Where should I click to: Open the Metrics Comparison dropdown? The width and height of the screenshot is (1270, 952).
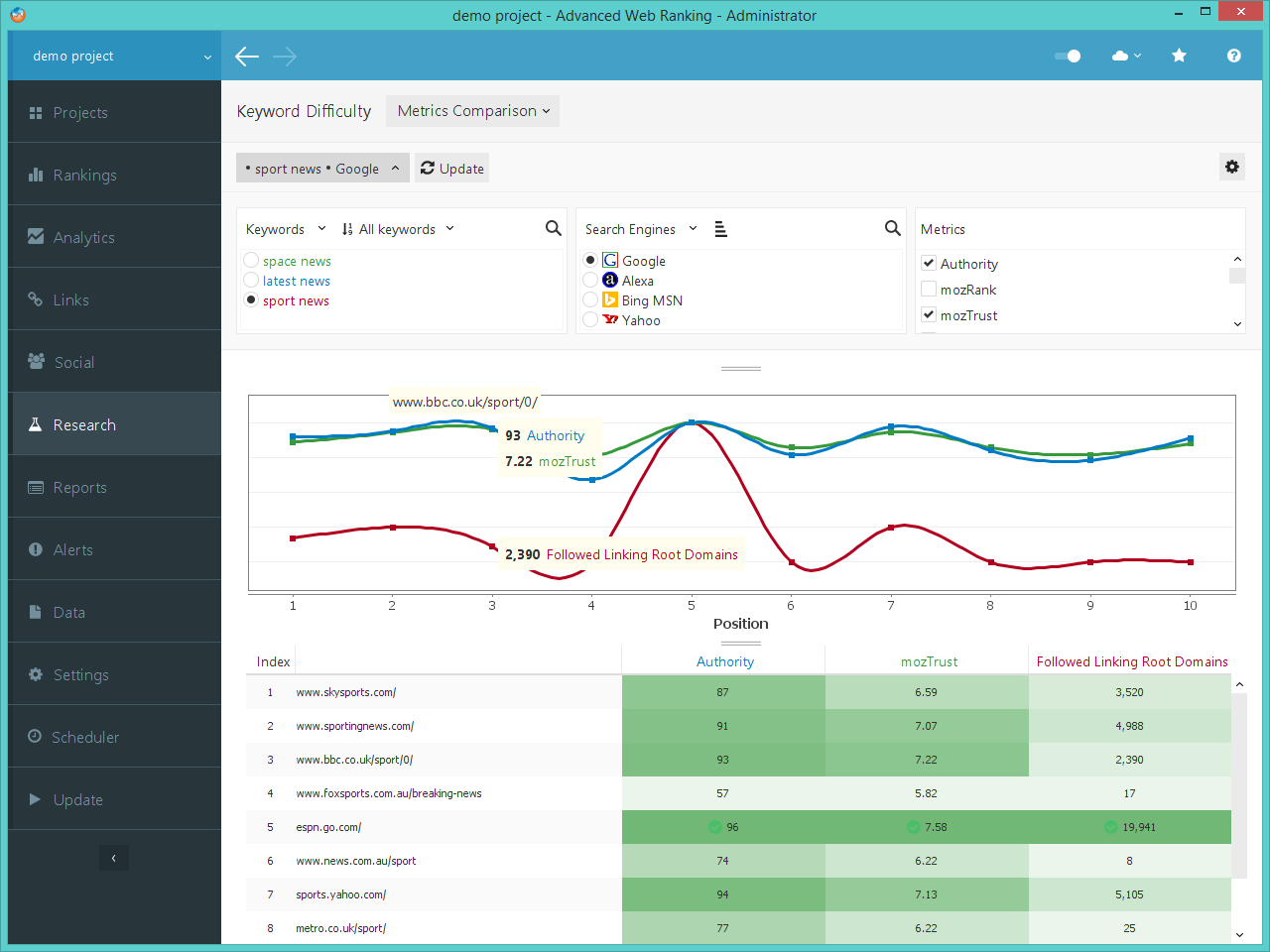point(472,111)
